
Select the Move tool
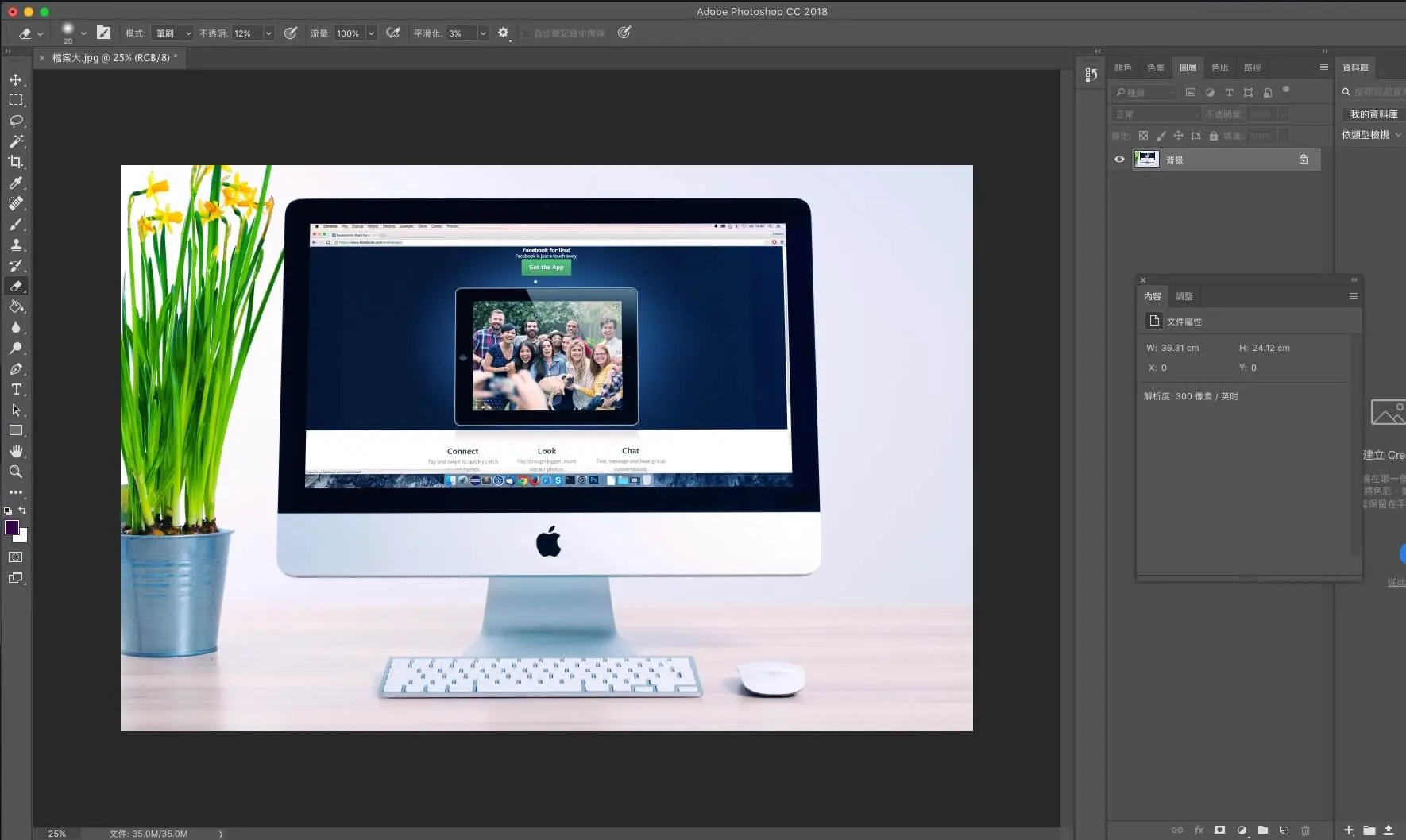pyautogui.click(x=16, y=79)
